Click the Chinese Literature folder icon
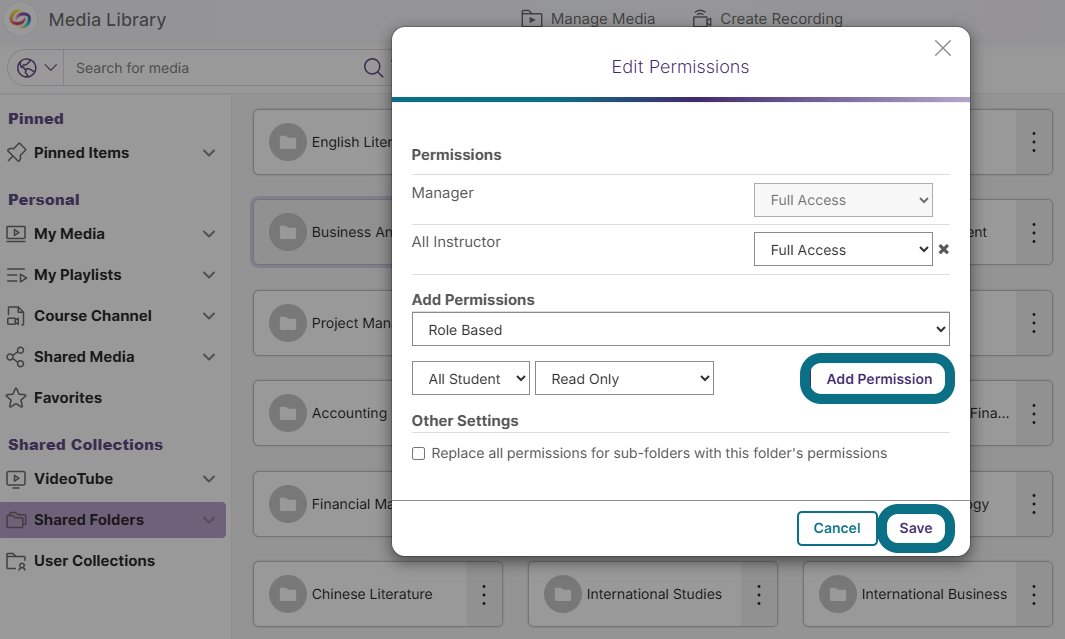1065x639 pixels. point(288,594)
